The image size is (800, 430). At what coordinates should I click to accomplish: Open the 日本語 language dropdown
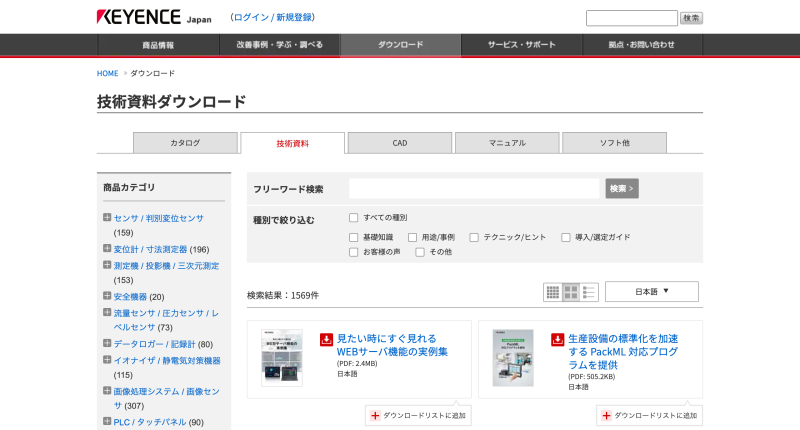coord(652,292)
